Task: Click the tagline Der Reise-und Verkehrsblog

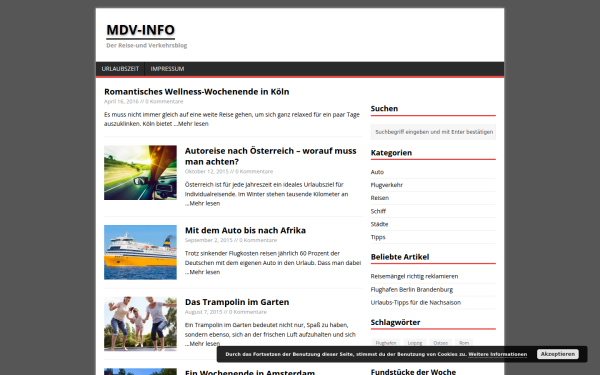Action: pos(147,46)
